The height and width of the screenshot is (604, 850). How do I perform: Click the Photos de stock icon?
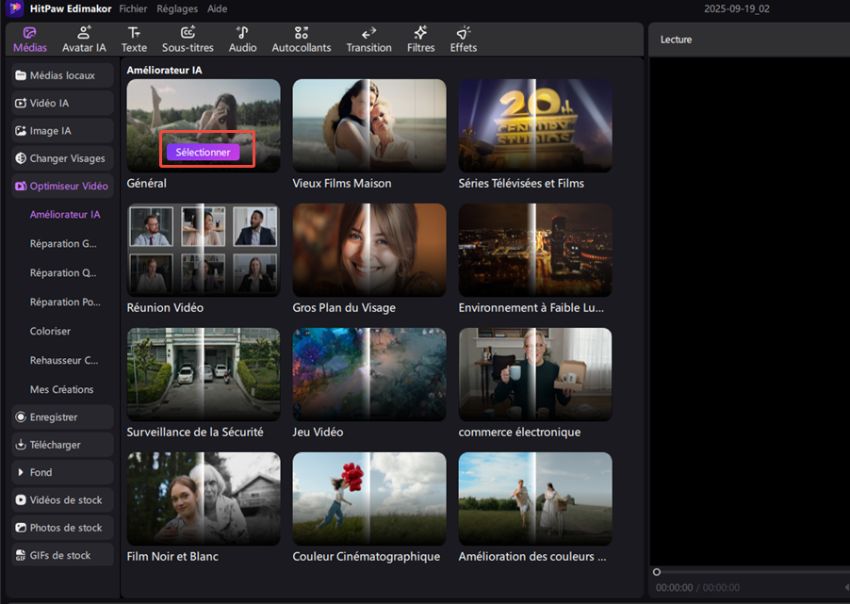[x=21, y=528]
